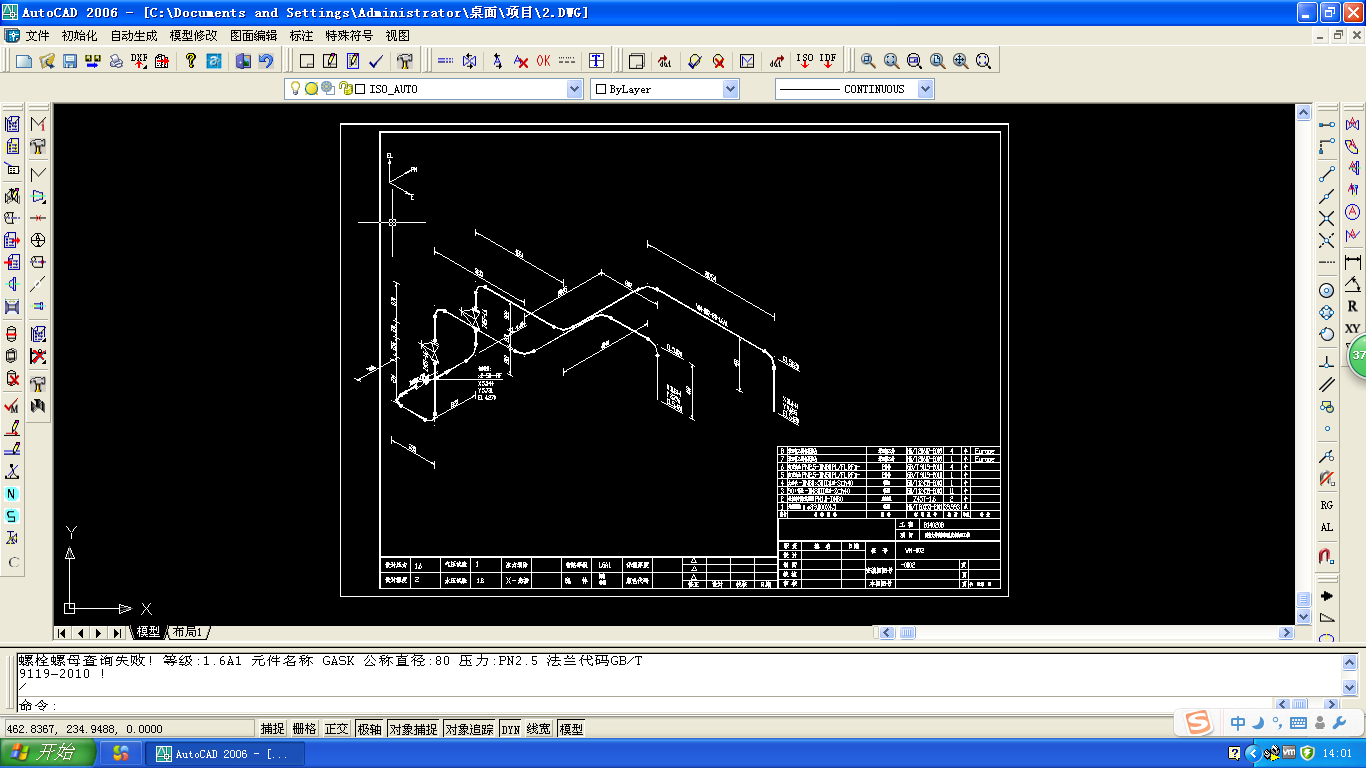The image size is (1366, 768).
Task: Click the ISO generation toolbar icon
Action: [x=804, y=61]
